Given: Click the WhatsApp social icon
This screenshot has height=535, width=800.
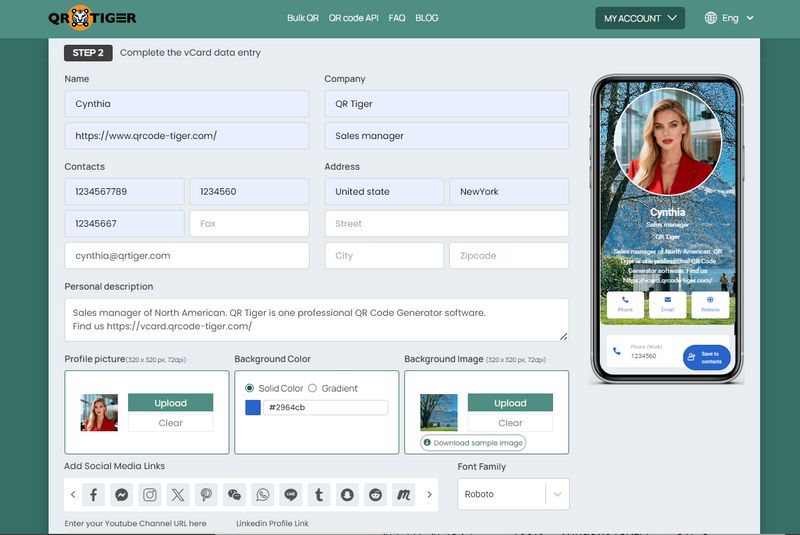Looking at the screenshot, I should [x=262, y=494].
